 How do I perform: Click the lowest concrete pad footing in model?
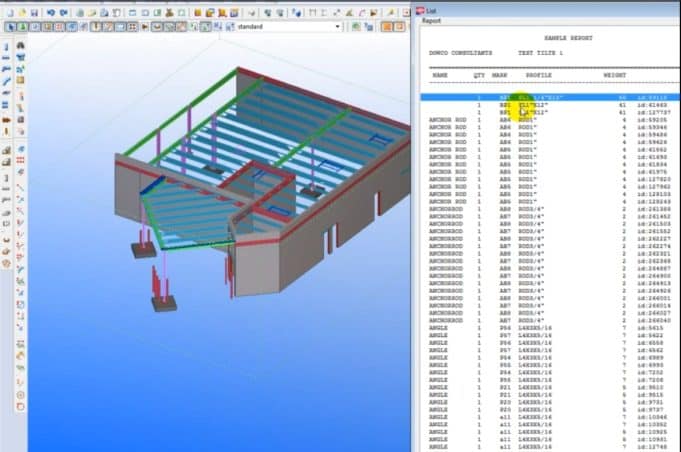click(x=163, y=303)
